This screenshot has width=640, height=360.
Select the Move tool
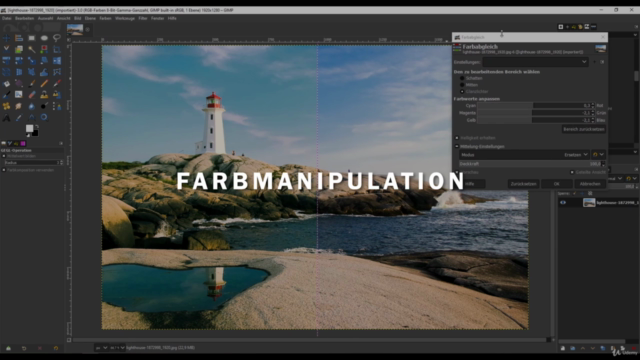pyautogui.click(x=6, y=38)
